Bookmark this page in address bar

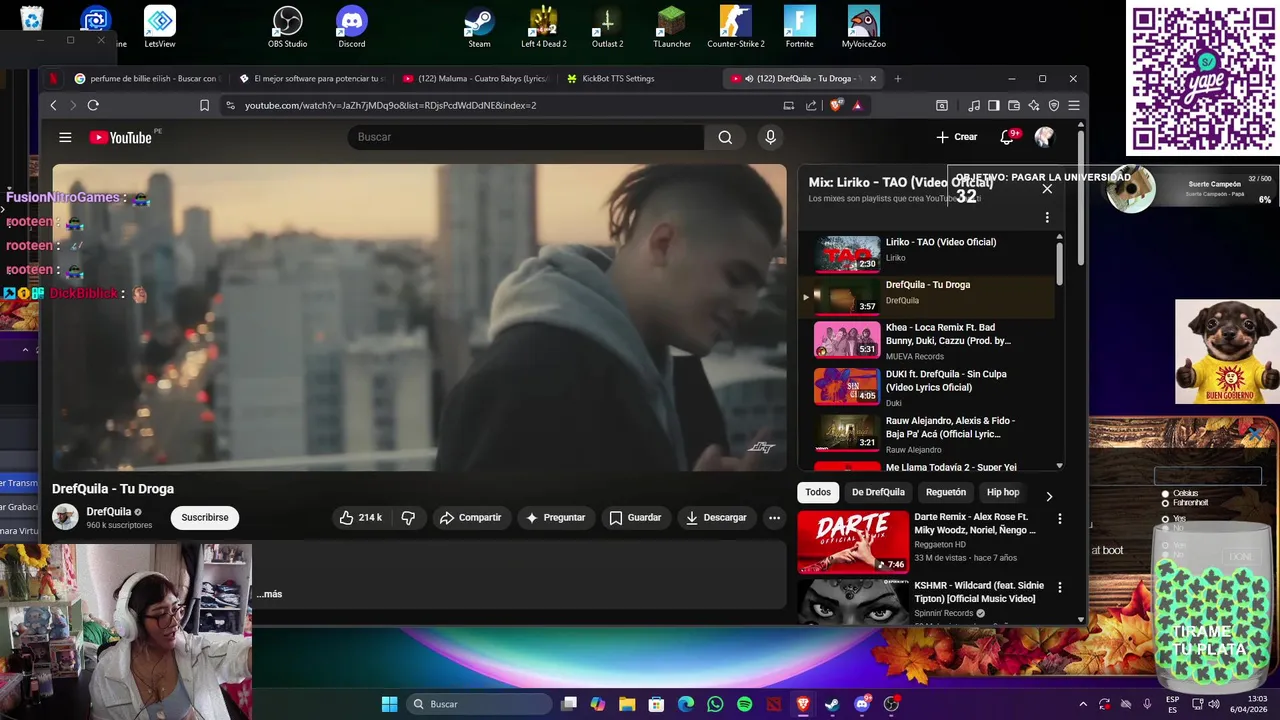pos(204,105)
